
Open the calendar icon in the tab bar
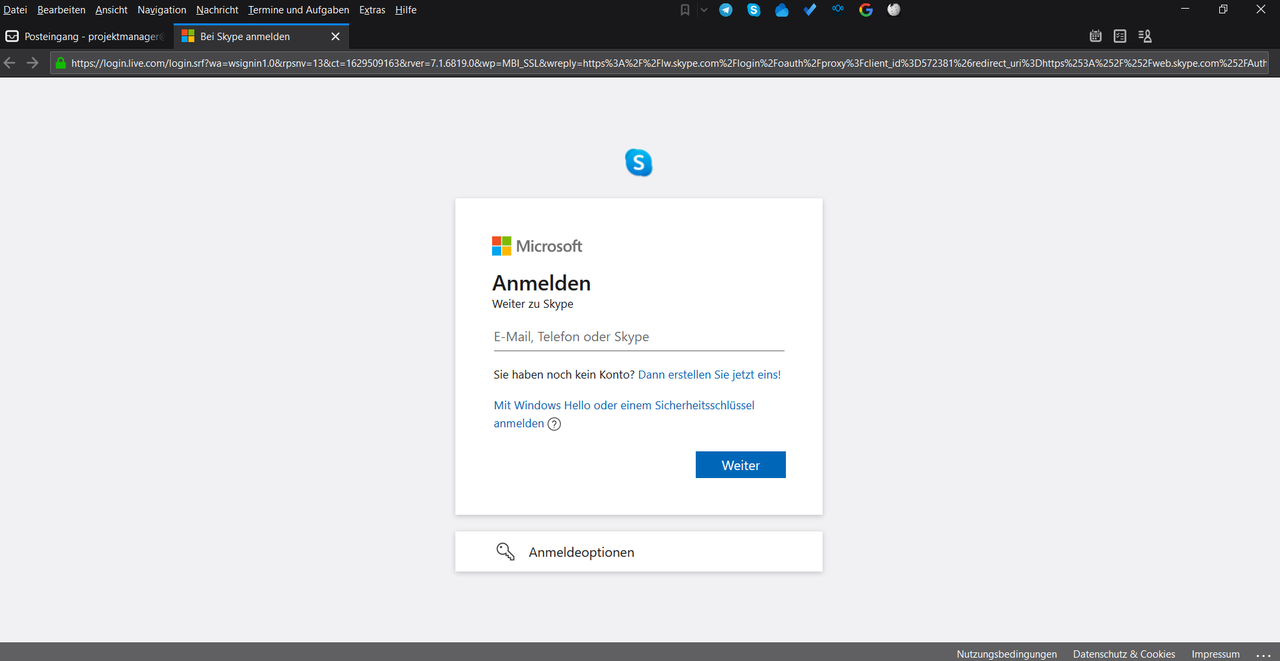[1096, 36]
